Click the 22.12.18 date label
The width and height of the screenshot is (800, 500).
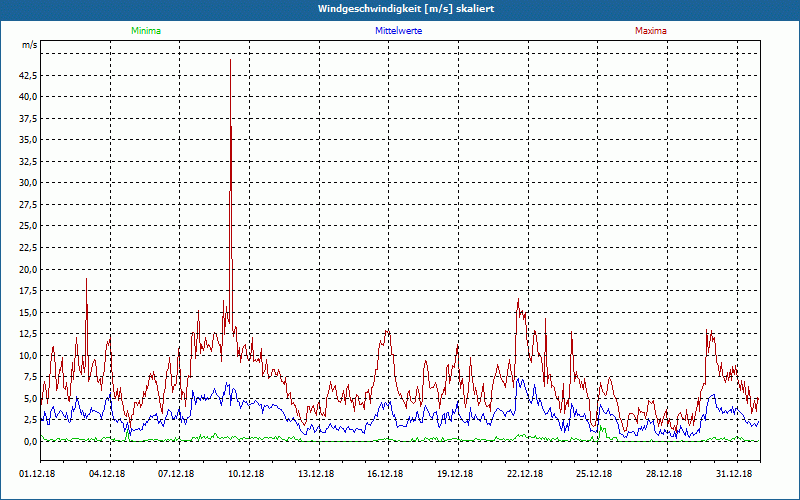tap(525, 474)
